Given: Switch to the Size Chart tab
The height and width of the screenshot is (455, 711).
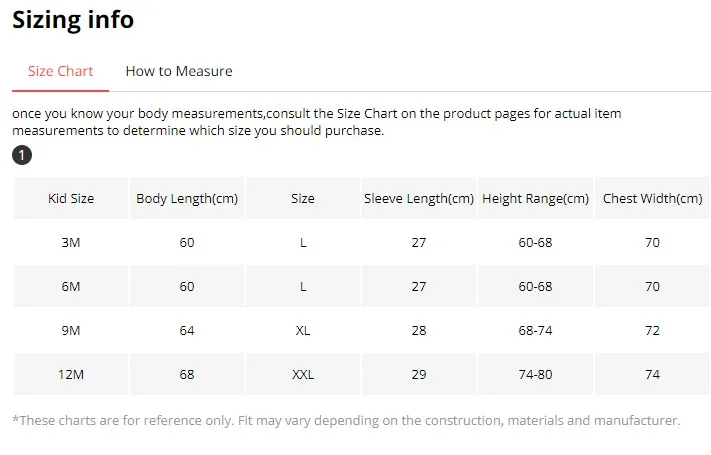Looking at the screenshot, I should pyautogui.click(x=60, y=71).
